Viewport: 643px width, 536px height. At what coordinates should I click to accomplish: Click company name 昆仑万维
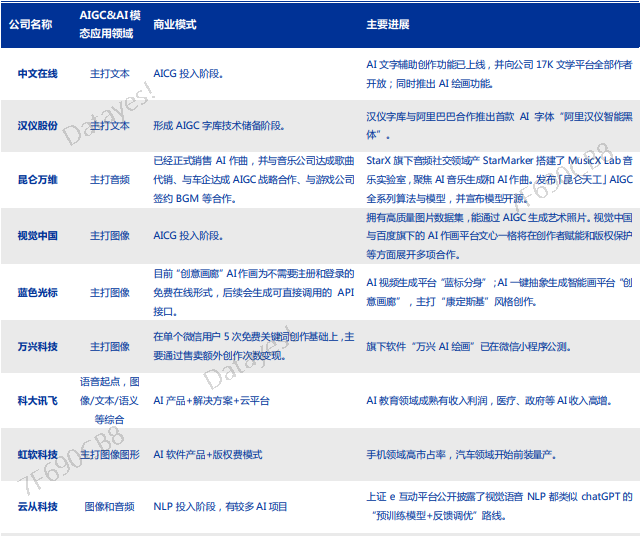click(x=37, y=180)
